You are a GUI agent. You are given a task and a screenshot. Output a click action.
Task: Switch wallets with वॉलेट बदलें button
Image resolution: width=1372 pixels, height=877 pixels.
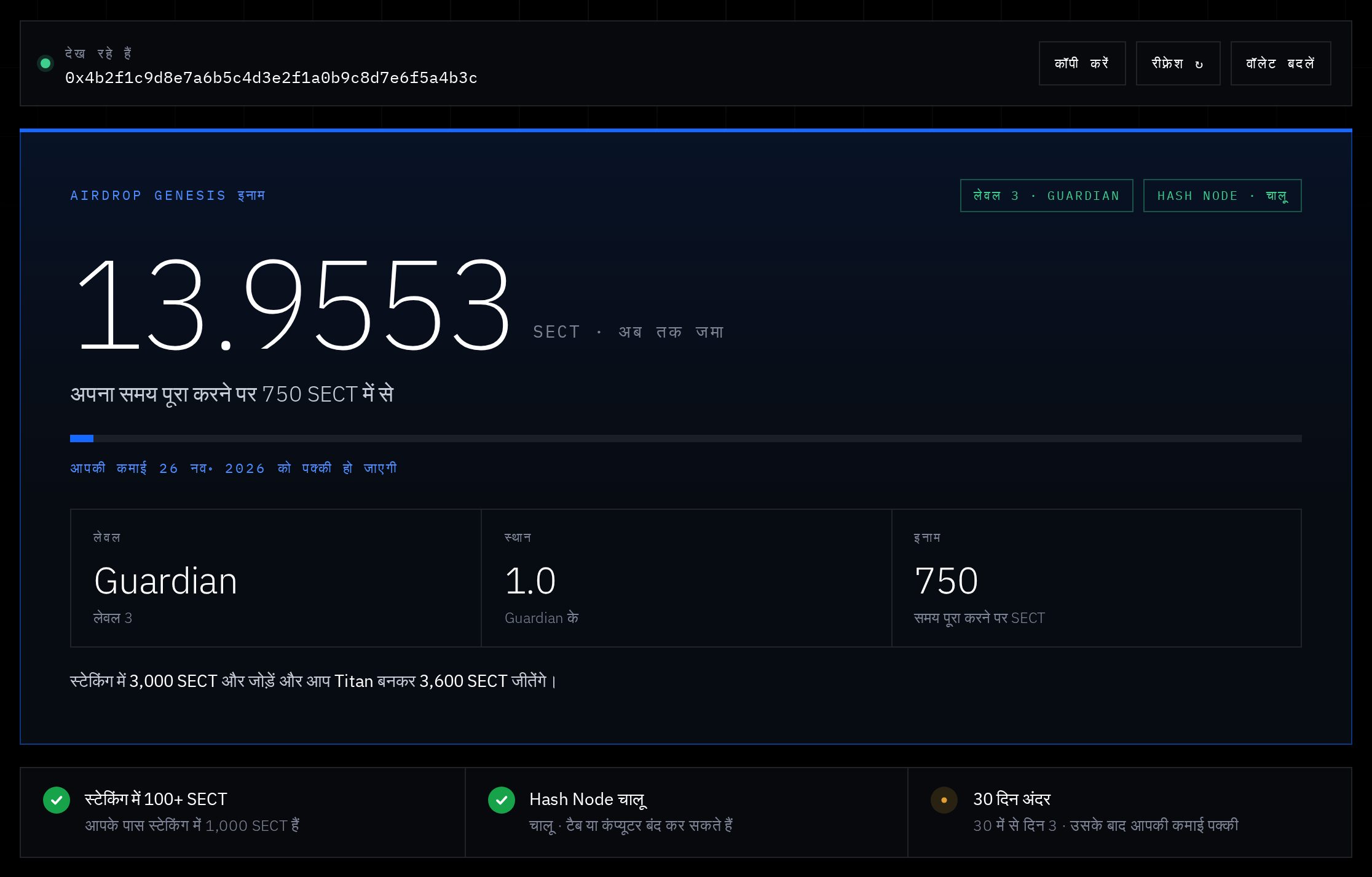point(1280,63)
